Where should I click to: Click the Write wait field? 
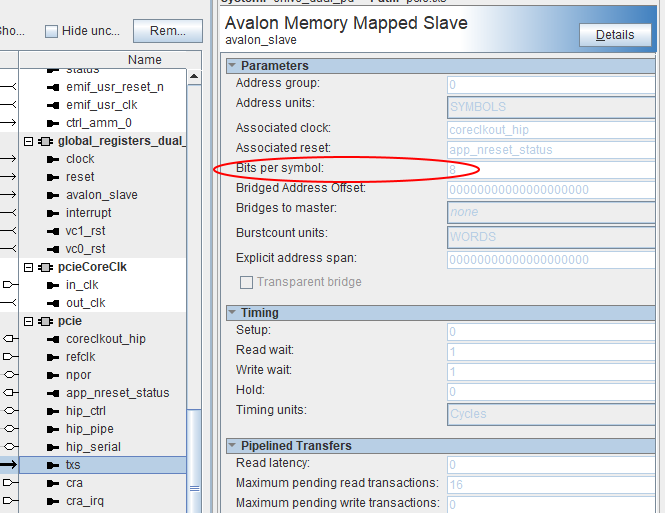551,372
